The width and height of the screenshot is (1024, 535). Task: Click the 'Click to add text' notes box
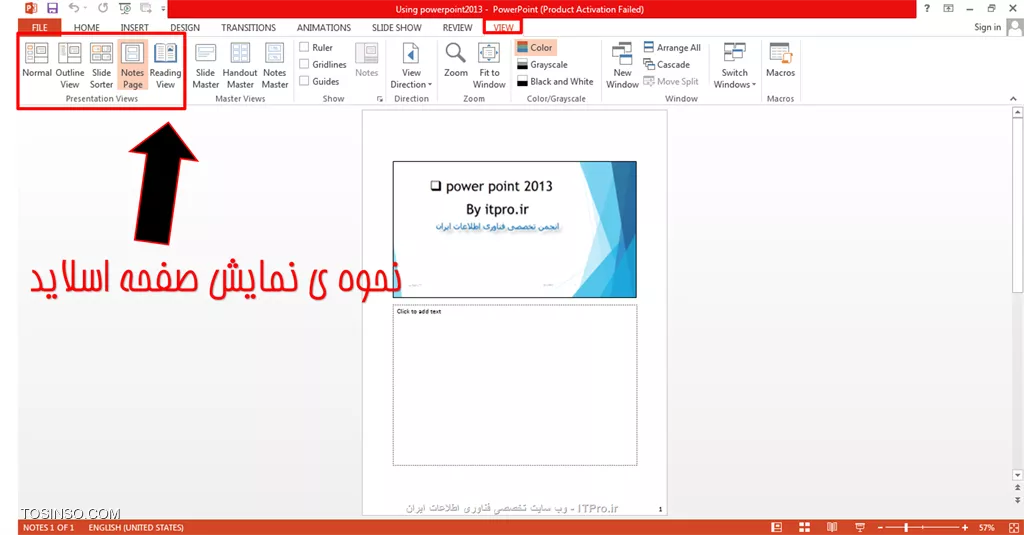515,385
